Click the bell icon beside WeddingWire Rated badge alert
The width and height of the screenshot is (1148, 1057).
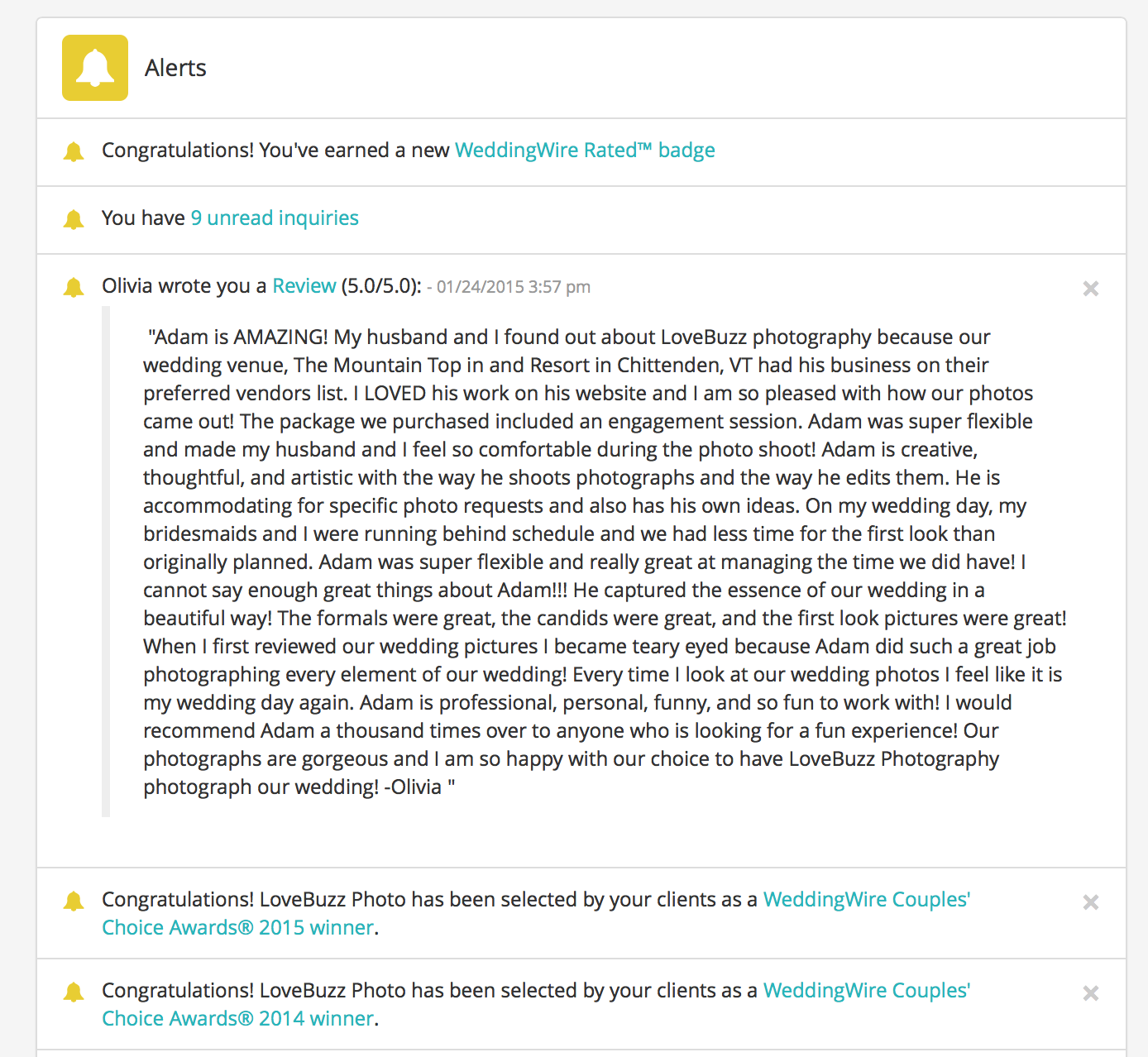(74, 151)
